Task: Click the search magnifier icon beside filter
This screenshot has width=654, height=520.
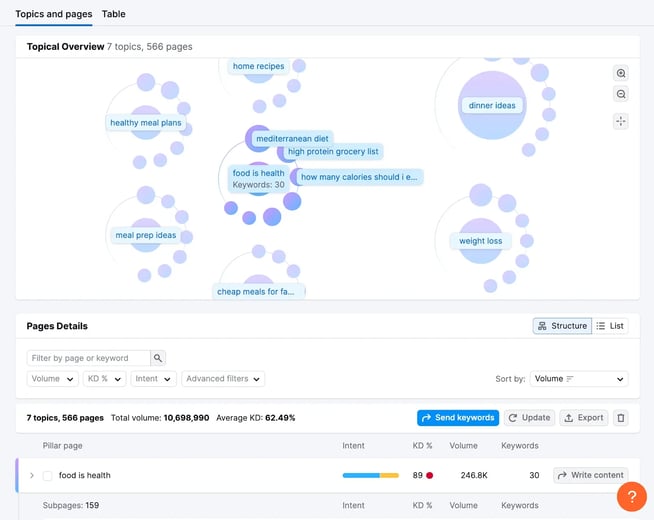Action: 158,358
